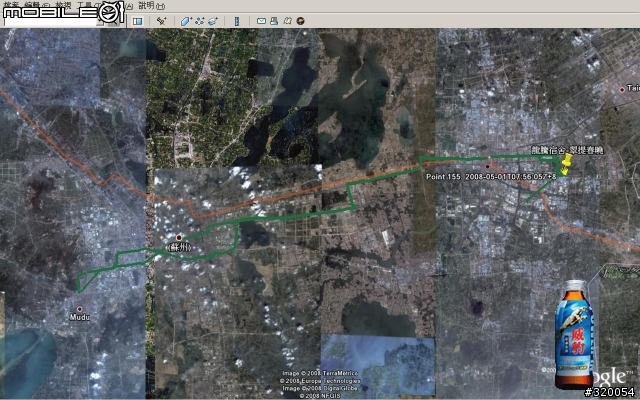Click the 龍騰宿舍-翠提春曉 placemark label
The image size is (640, 400).
(x=567, y=150)
